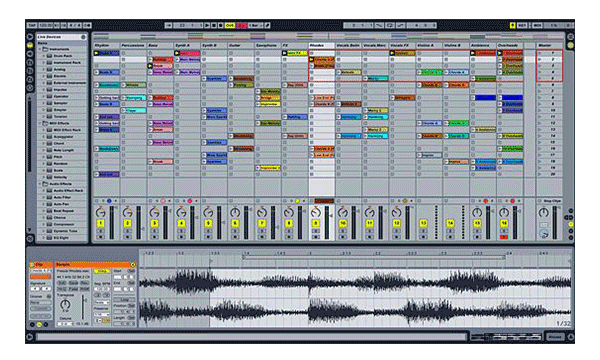Viewport: 600px width, 360px height.
Task: Toggle the yellow Warp button
Action: [x=101, y=271]
